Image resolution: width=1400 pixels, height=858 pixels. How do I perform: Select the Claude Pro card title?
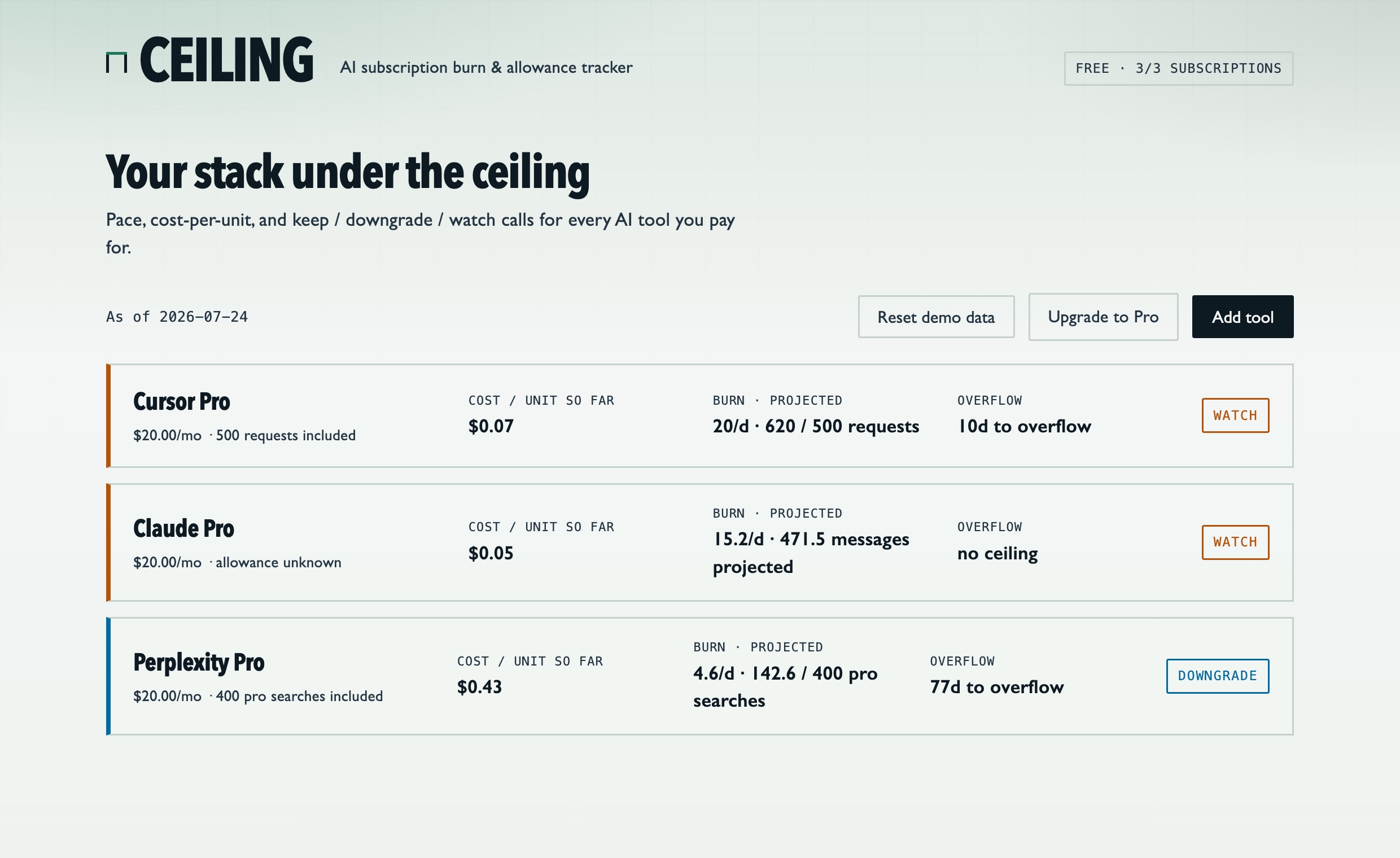[x=183, y=528]
